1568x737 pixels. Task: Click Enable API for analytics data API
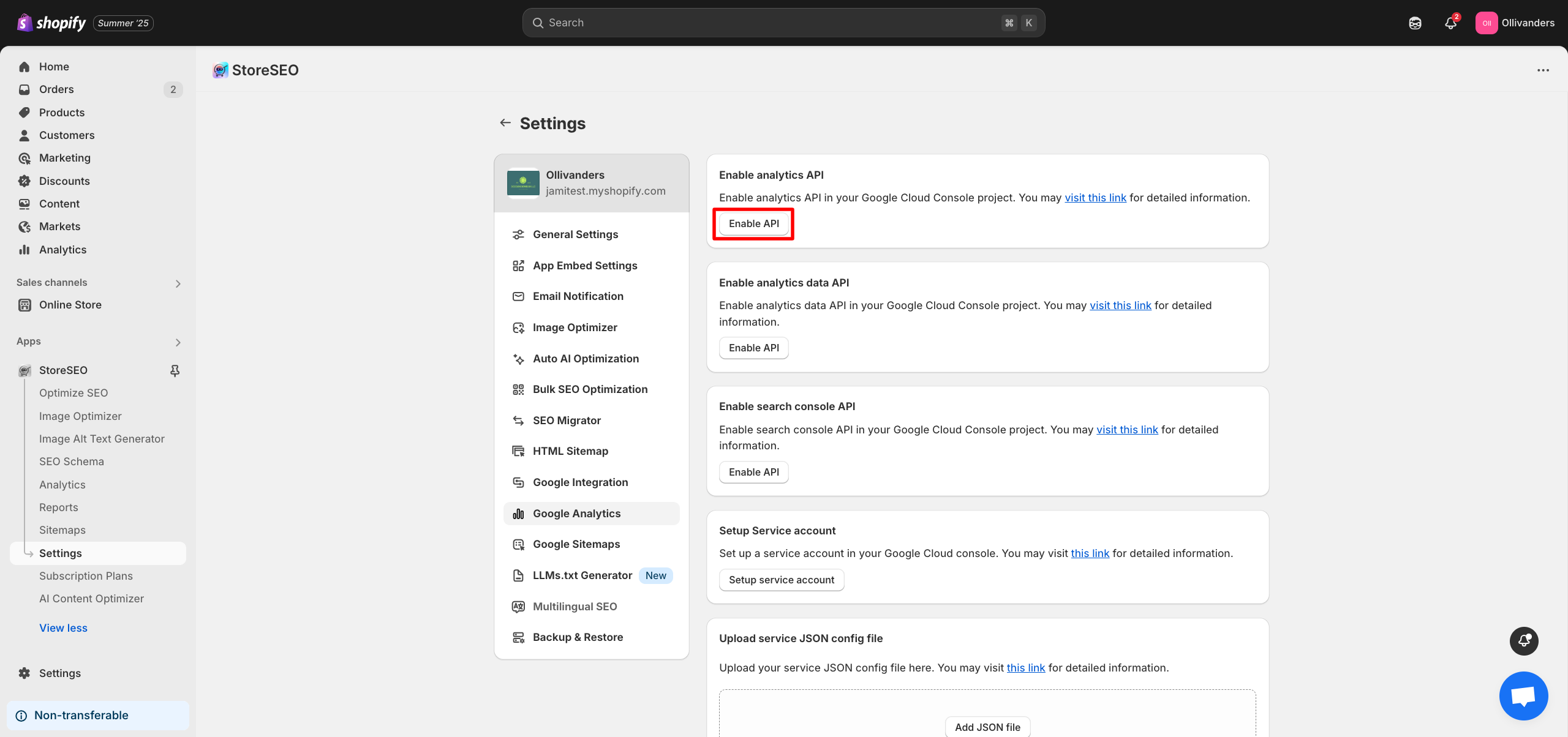point(753,348)
